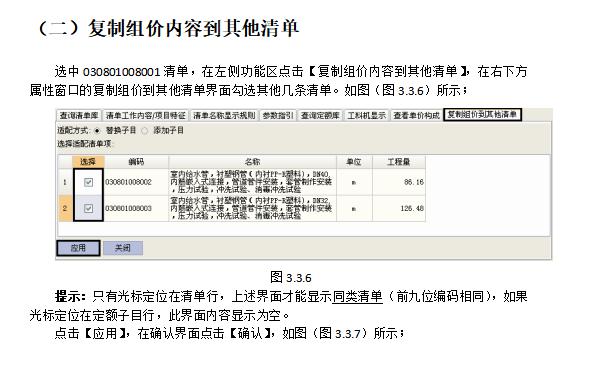The image size is (611, 367).
Task: Click the underlined 同类清单 text
Action: pyautogui.click(x=357, y=296)
